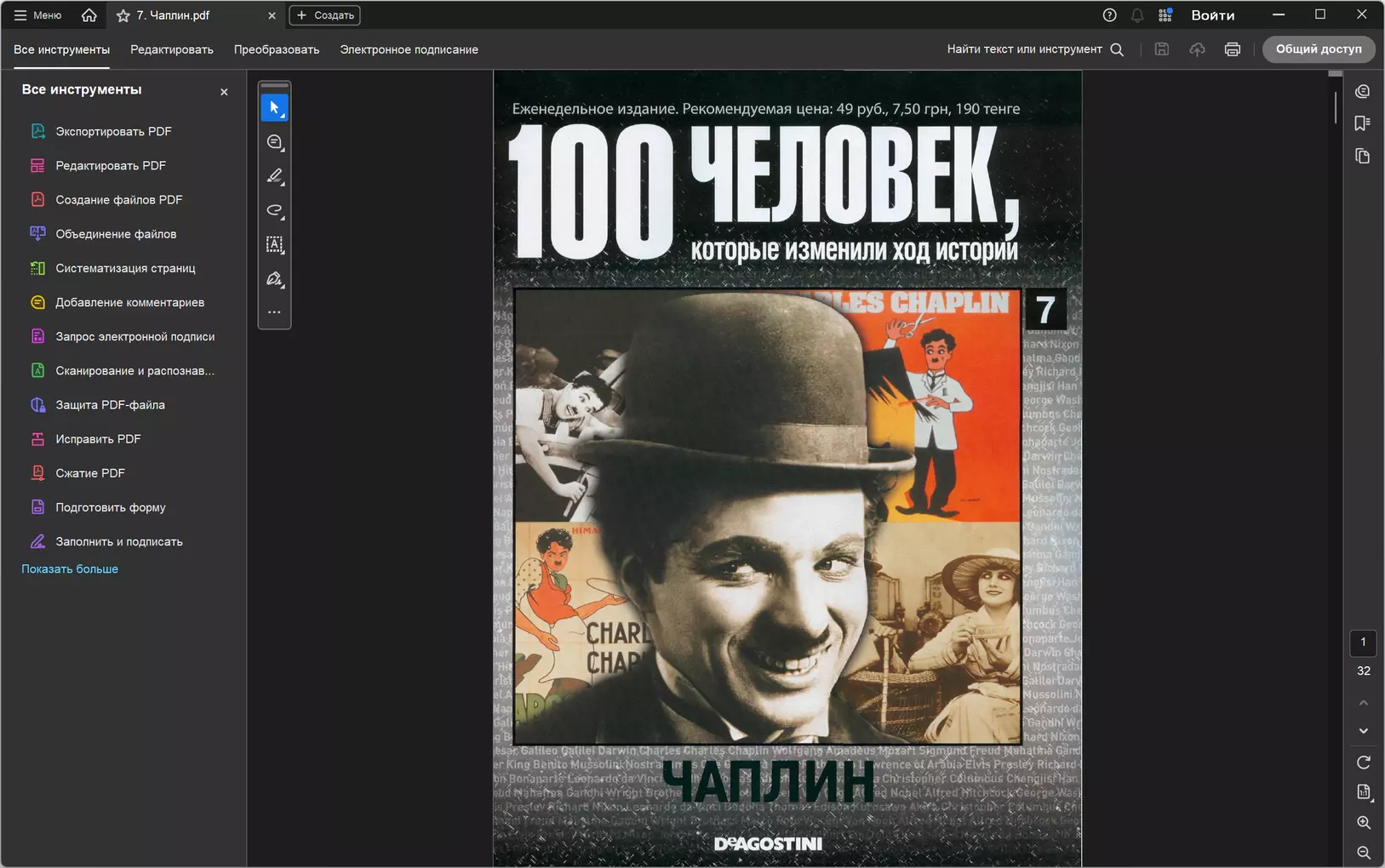Save the document with disk icon
Screen dimensions: 1385x868
click(1161, 49)
